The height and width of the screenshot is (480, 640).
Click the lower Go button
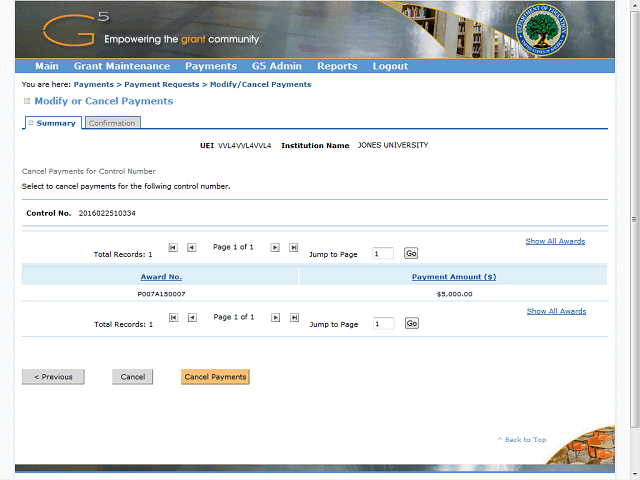coord(412,323)
